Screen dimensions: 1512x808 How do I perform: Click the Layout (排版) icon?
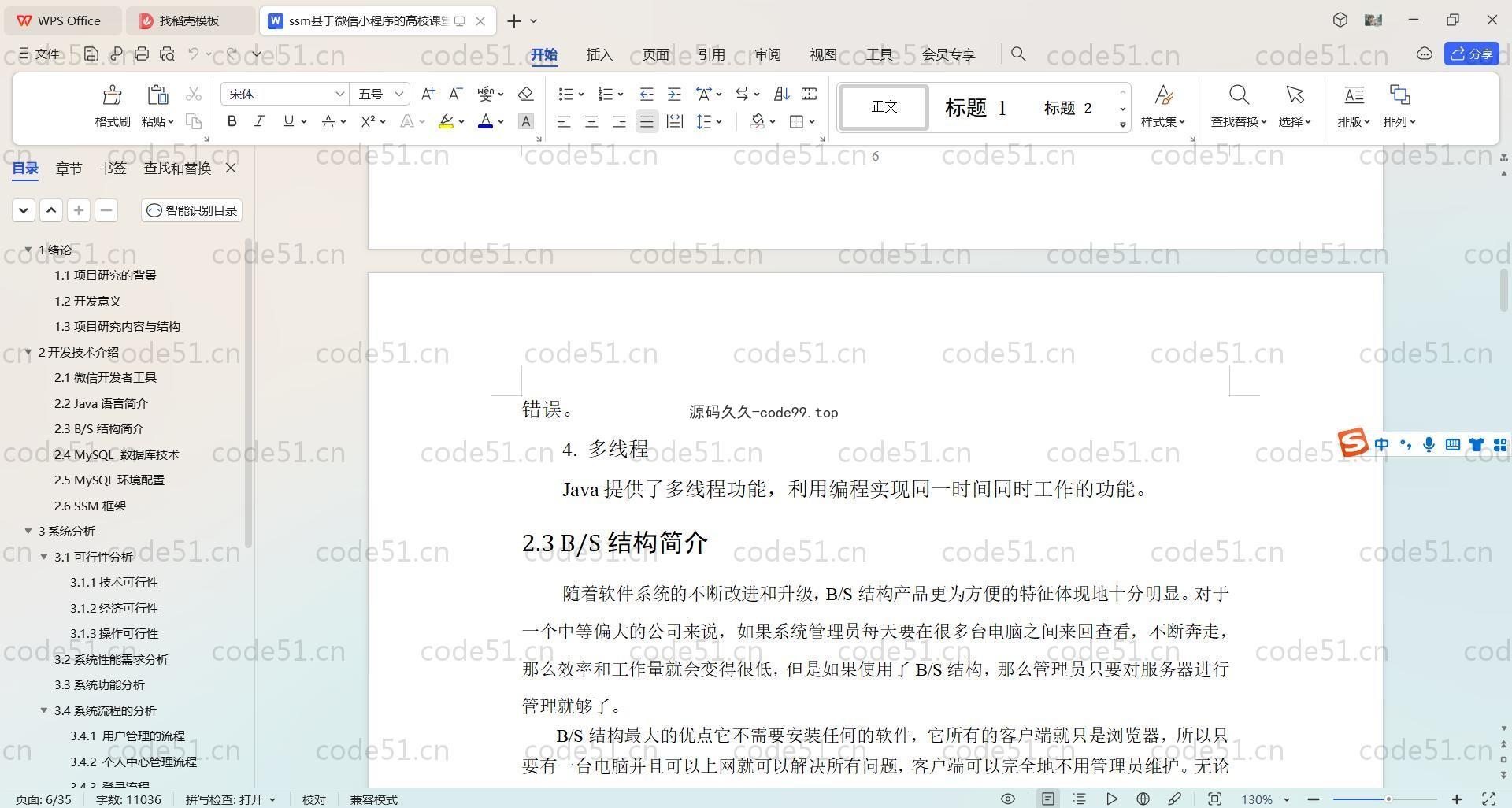[1354, 95]
